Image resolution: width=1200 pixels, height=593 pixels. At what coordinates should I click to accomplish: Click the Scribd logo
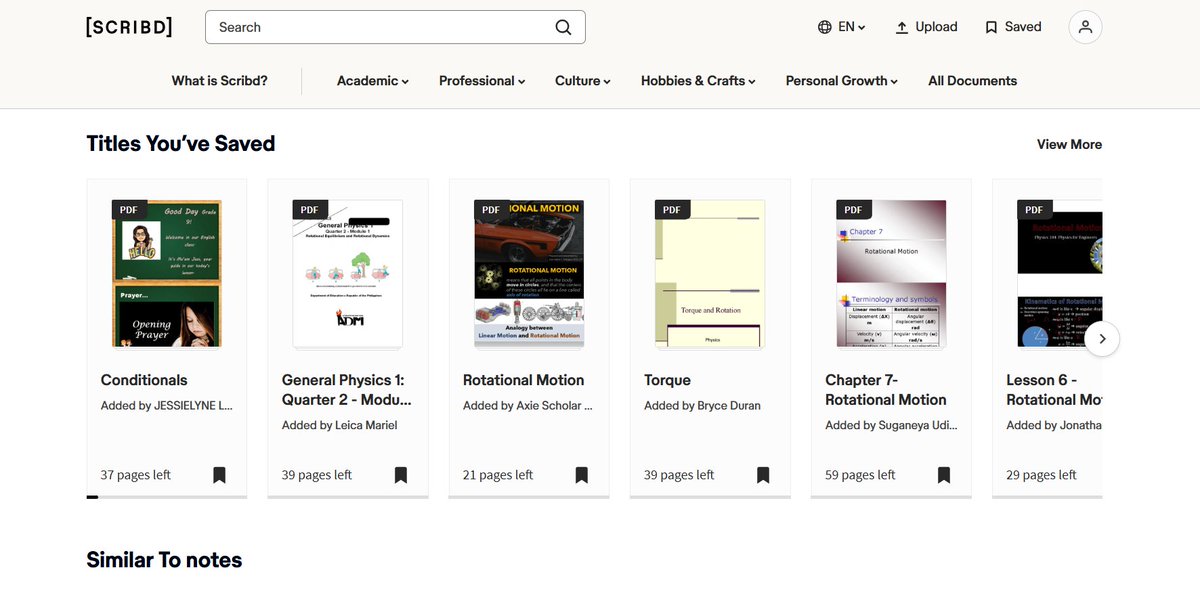pyautogui.click(x=129, y=27)
